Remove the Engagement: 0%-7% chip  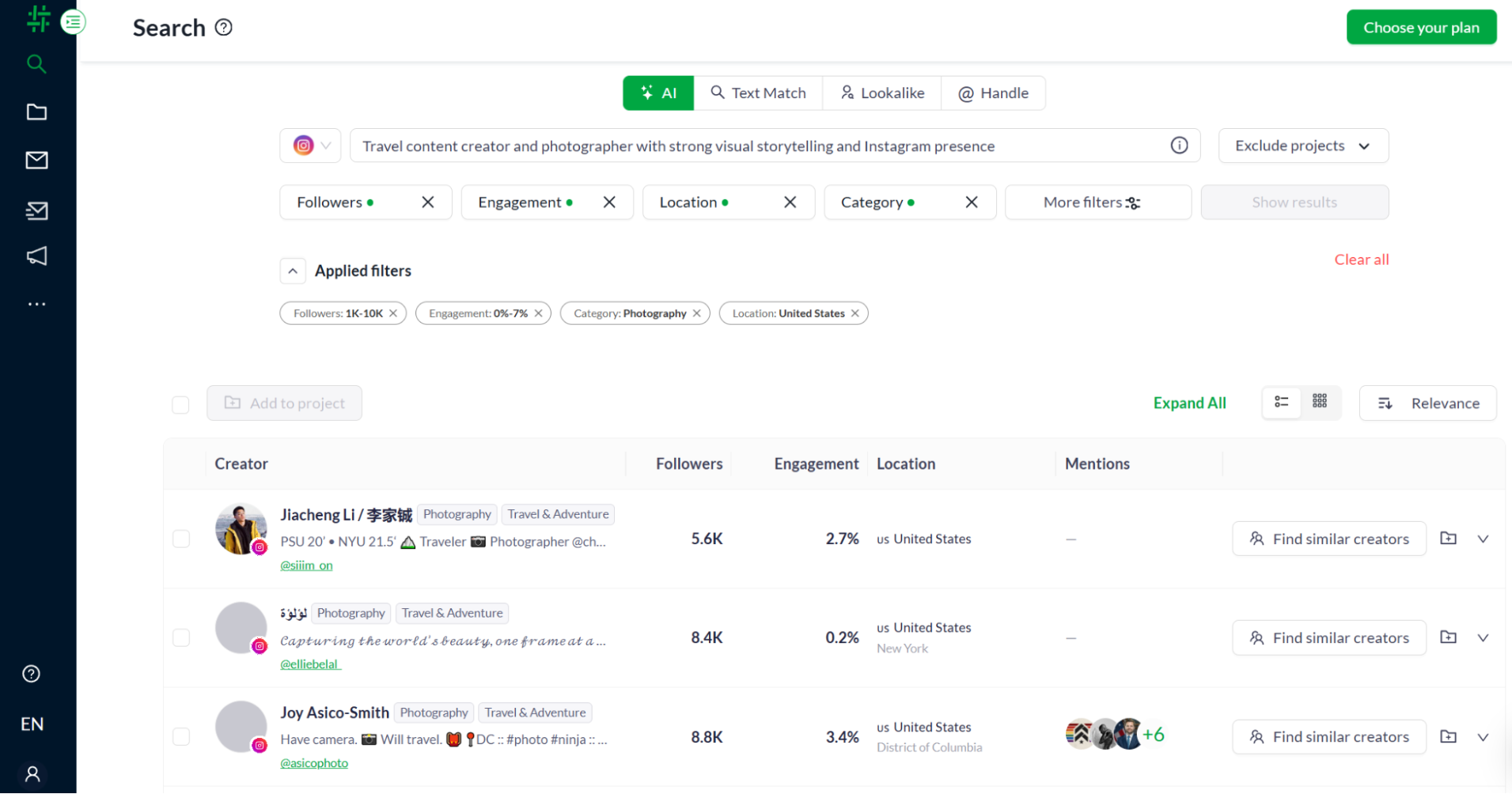click(x=538, y=313)
